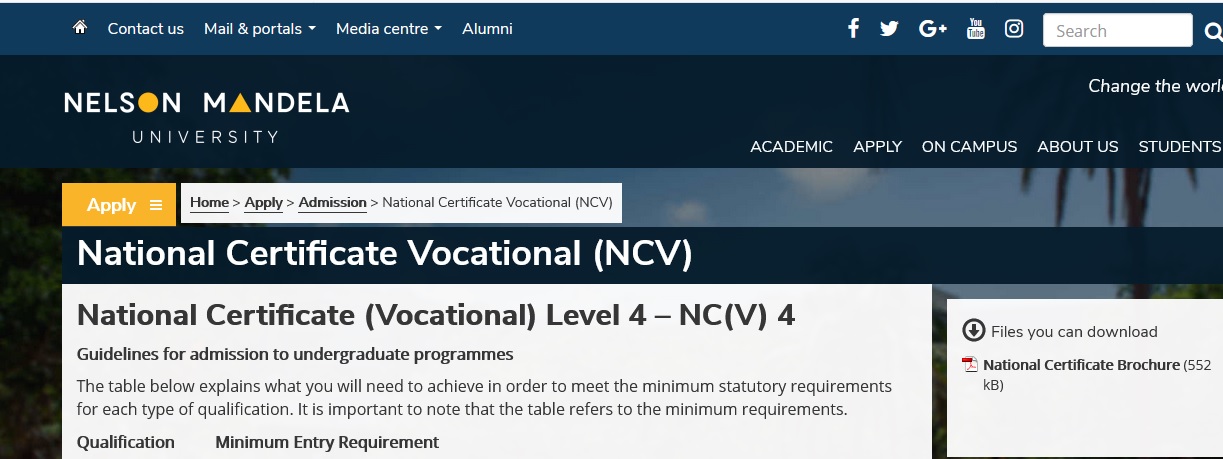Click the Nelson Mandela University logo
The height and width of the screenshot is (459, 1223).
pyautogui.click(x=206, y=116)
